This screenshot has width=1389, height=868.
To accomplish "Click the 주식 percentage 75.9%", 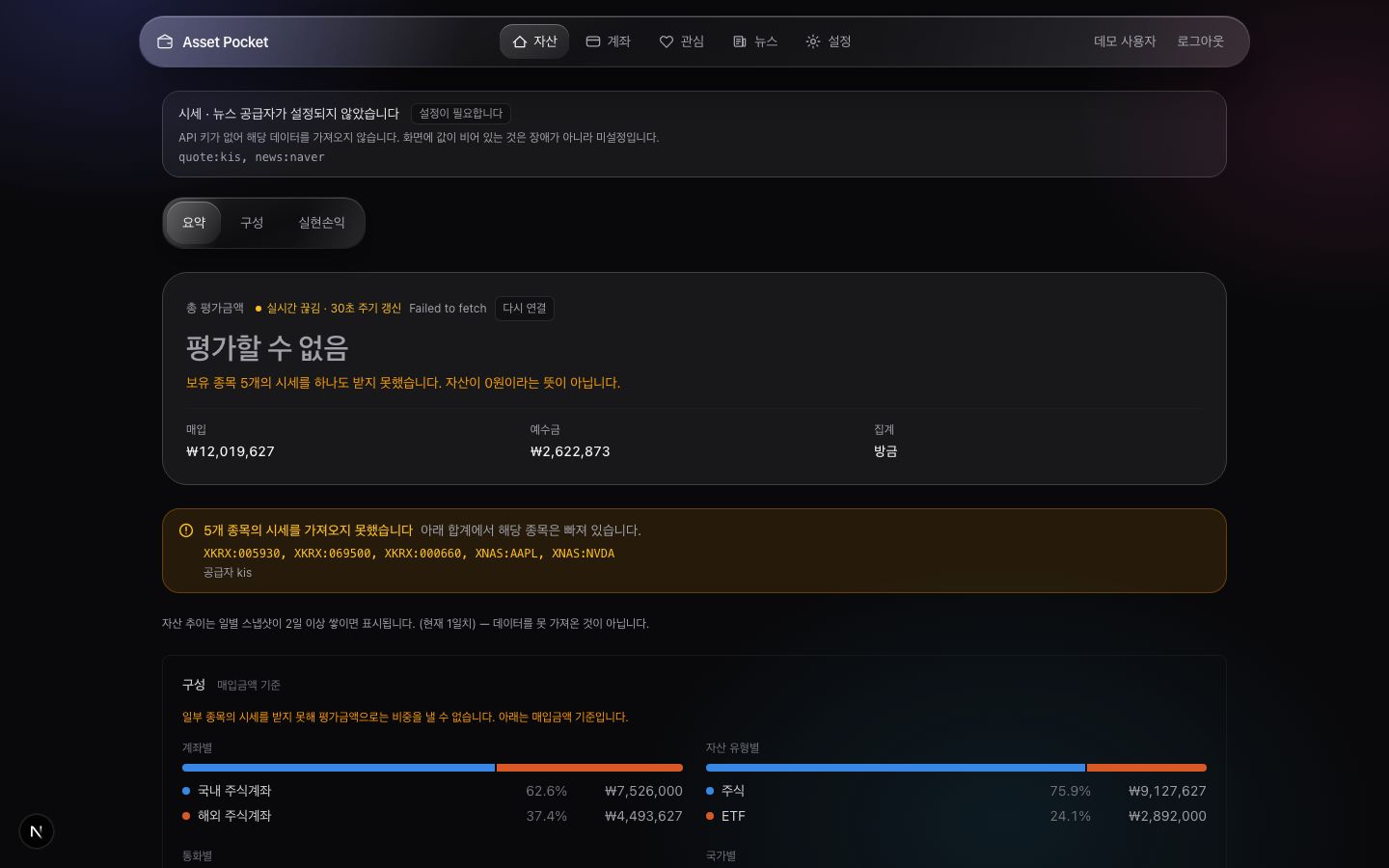I will tap(1070, 791).
